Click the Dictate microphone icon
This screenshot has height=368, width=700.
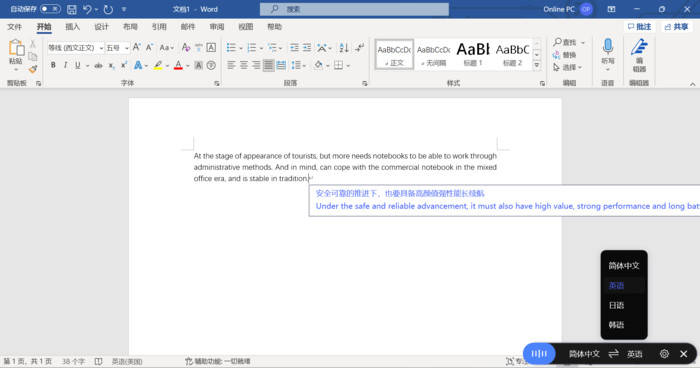608,46
